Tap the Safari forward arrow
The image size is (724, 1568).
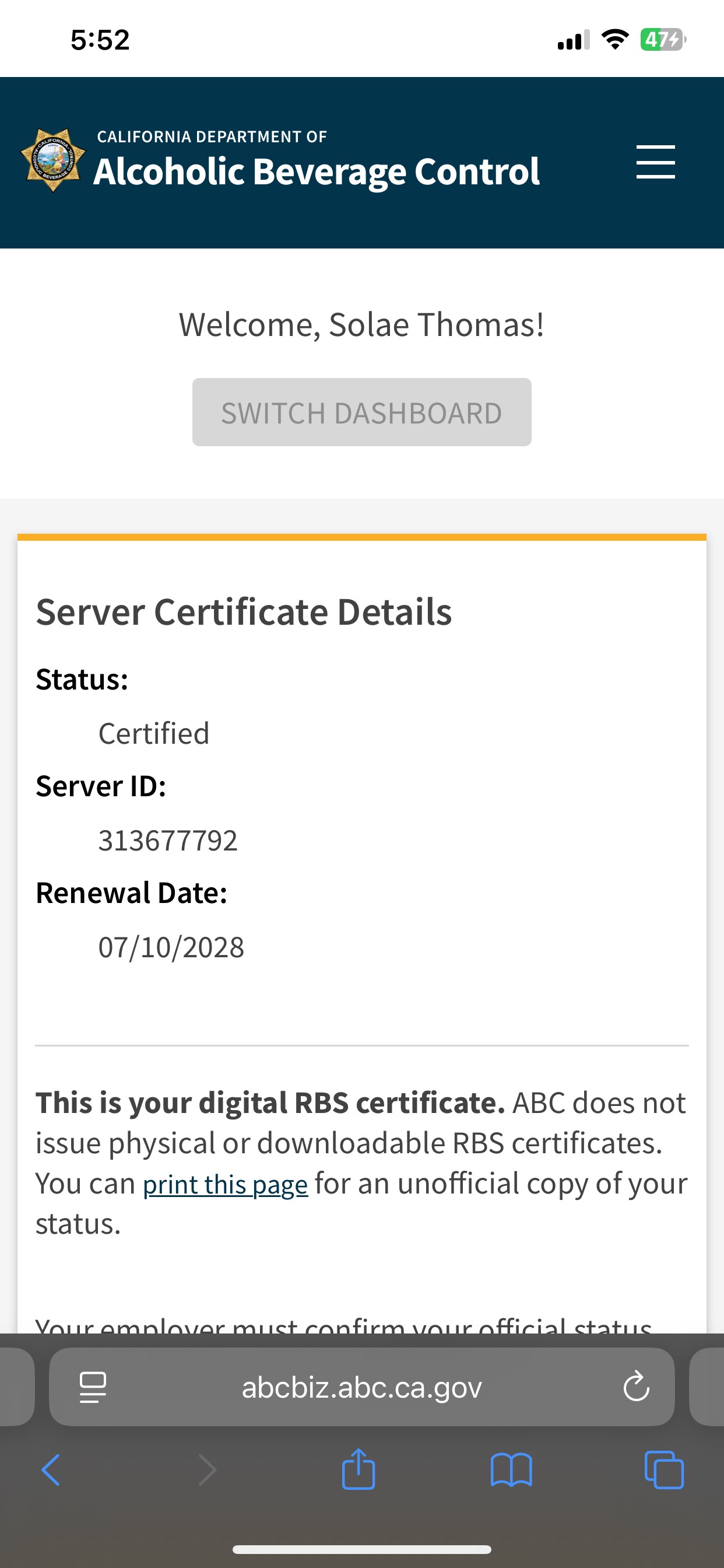coord(208,1470)
